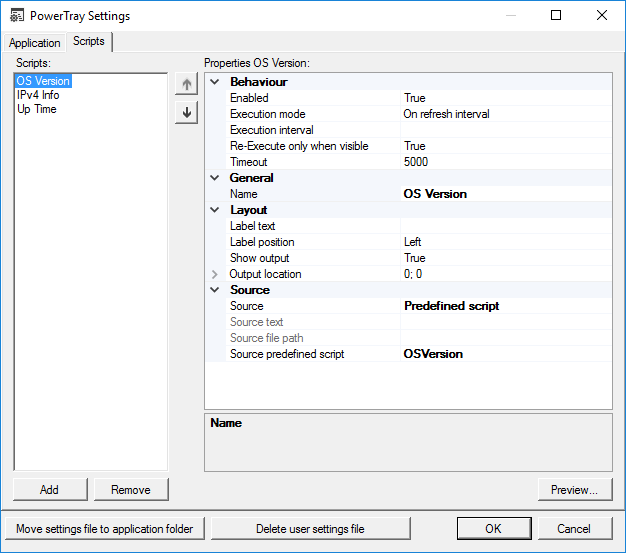This screenshot has width=626, height=553.
Task: Select IPv4 Info script in the list
Action: (38, 95)
